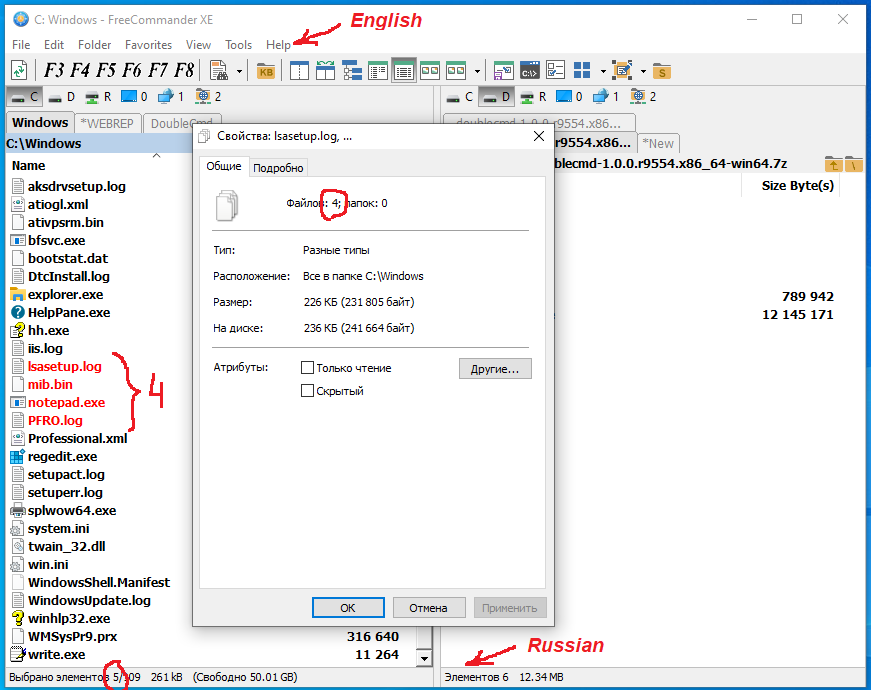Click the F5 copy button
The image size is (871, 690).
pos(106,71)
